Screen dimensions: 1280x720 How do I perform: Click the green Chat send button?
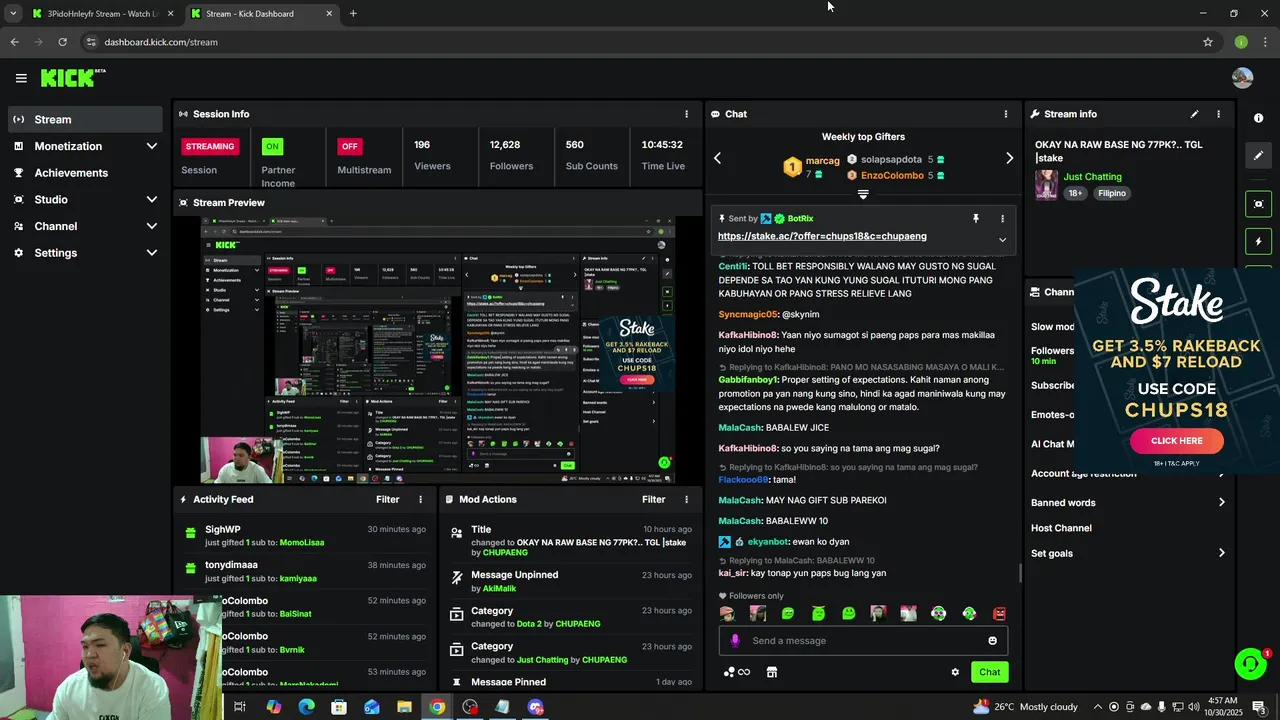click(989, 672)
